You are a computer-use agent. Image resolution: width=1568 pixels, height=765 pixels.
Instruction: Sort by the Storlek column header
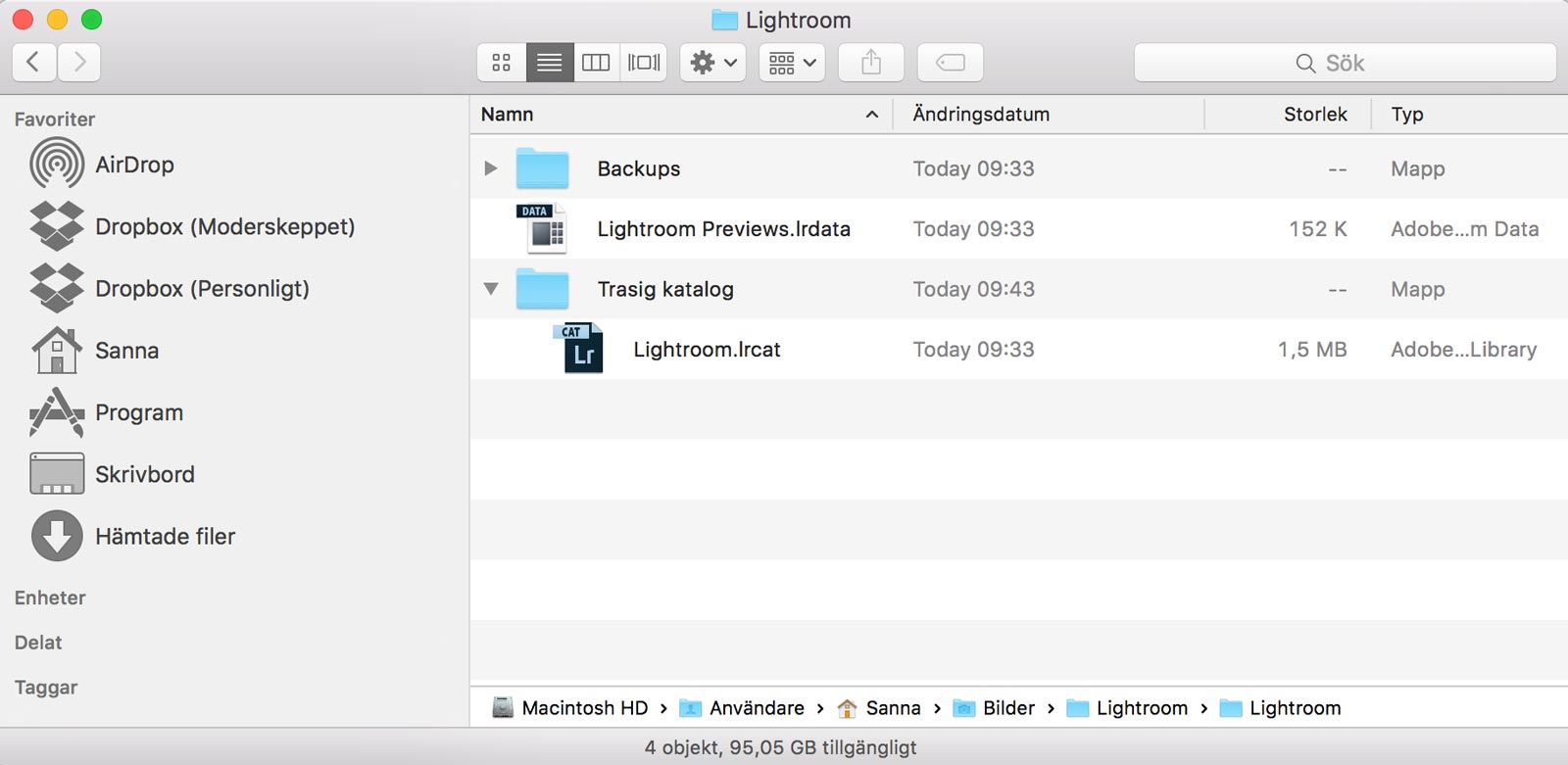[x=1288, y=115]
